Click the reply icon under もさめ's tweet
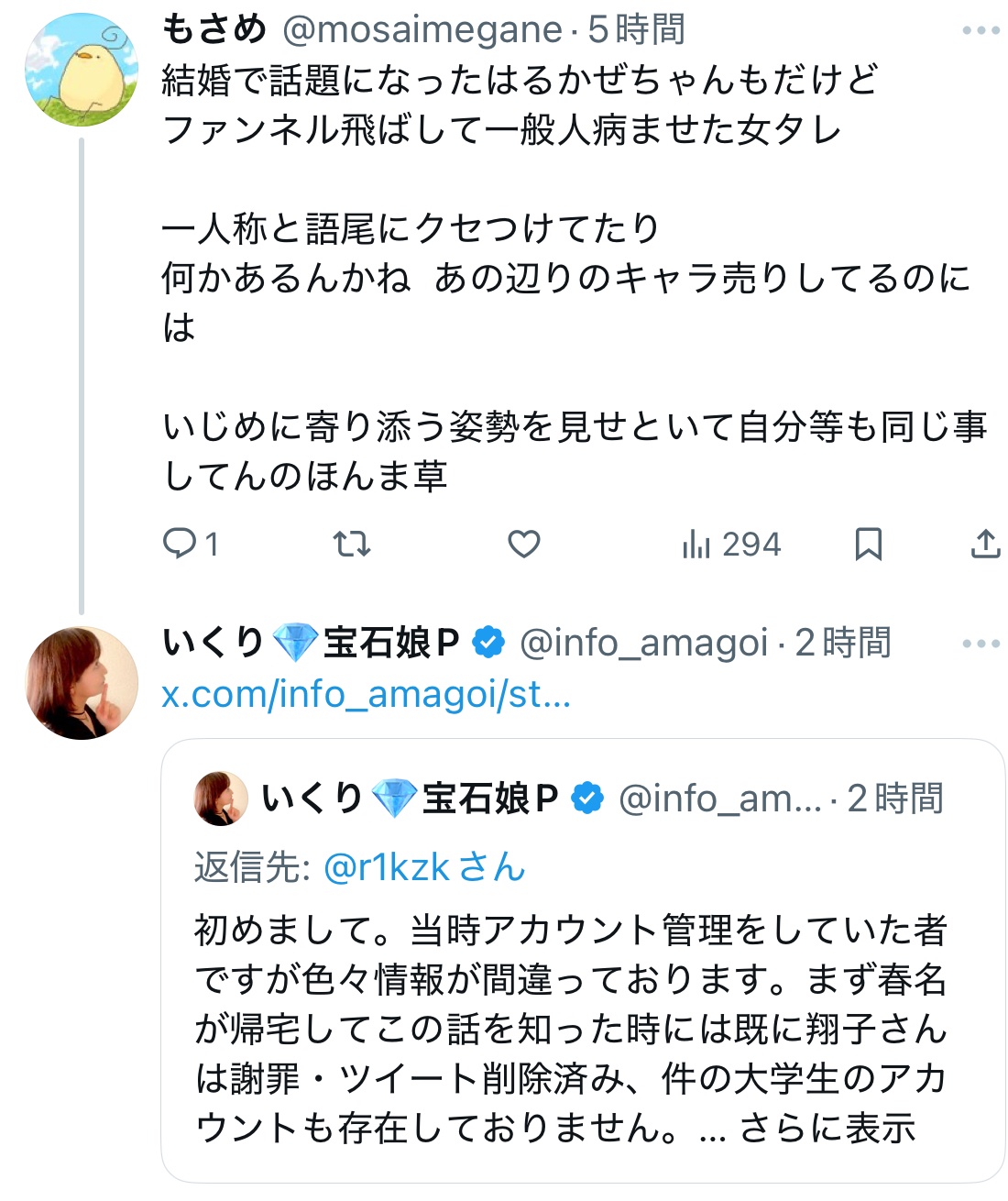Viewport: 1008px width, 1201px height. (180, 545)
